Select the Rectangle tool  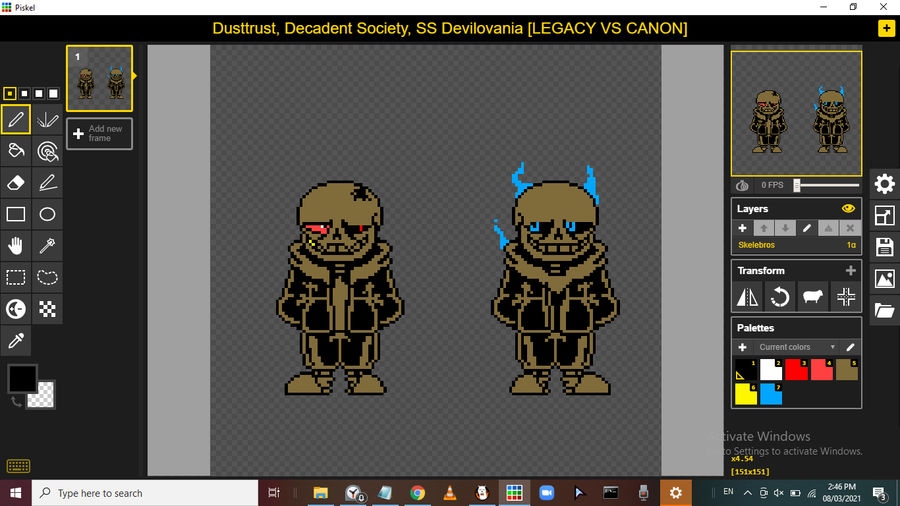point(15,214)
